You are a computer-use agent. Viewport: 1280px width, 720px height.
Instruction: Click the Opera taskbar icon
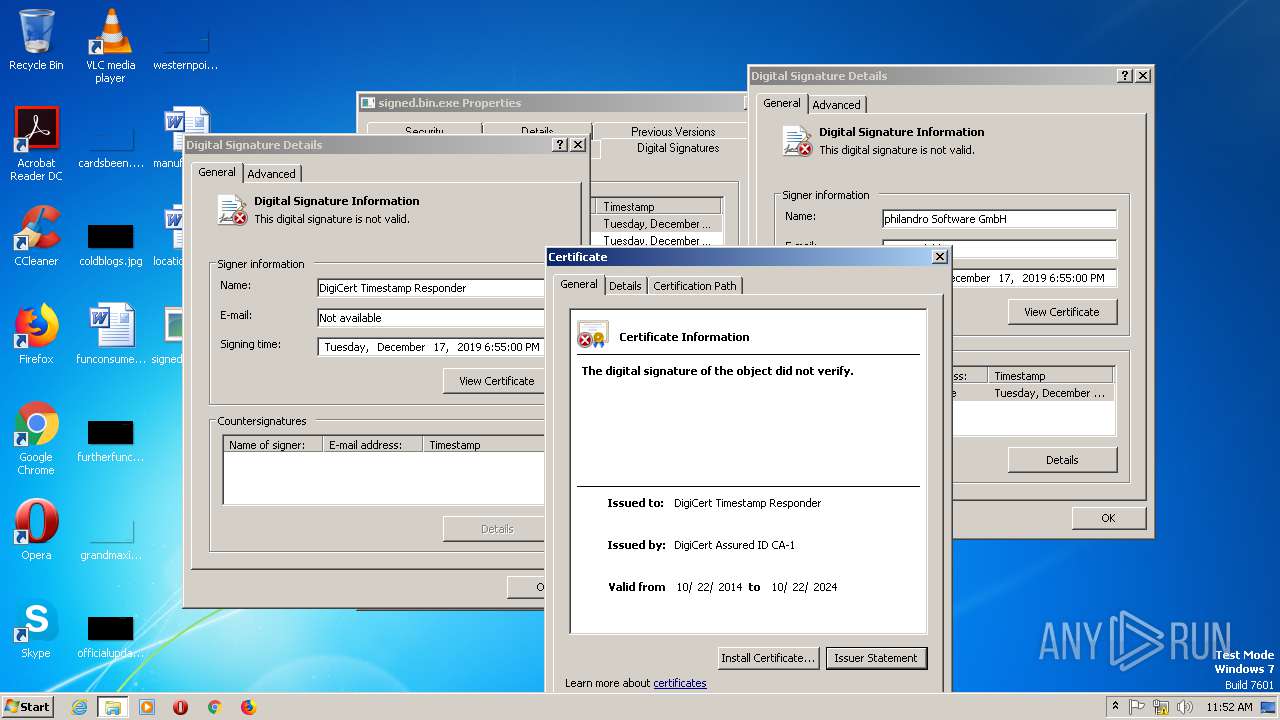(x=181, y=707)
